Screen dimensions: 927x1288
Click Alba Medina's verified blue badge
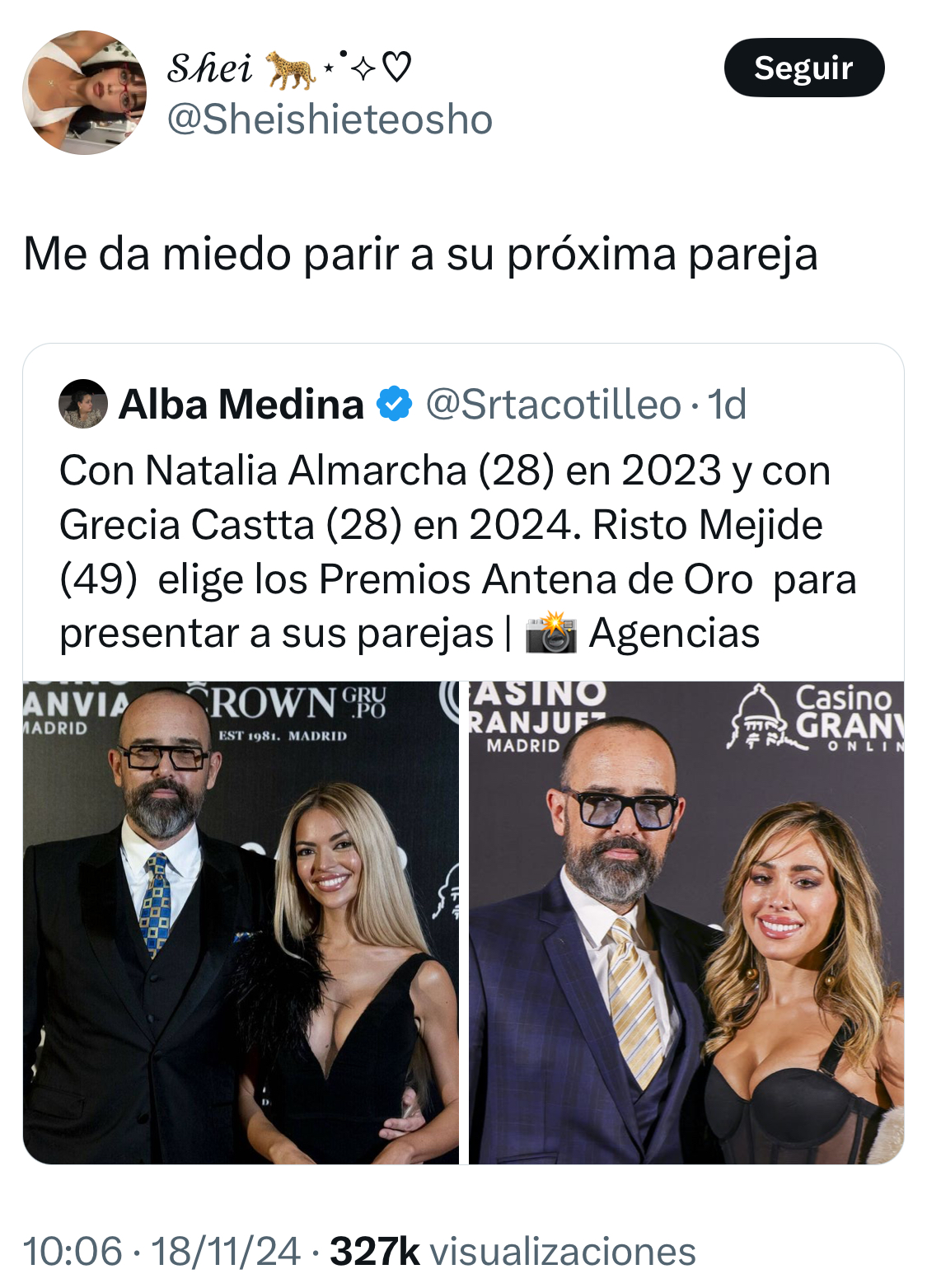point(394,404)
